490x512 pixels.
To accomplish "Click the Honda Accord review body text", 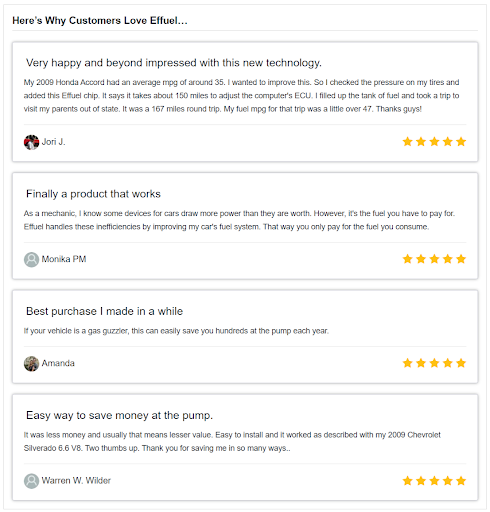I will (x=241, y=96).
